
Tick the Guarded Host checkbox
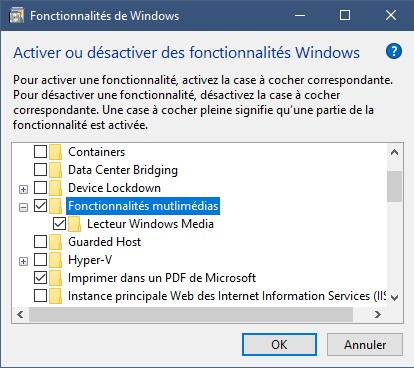tap(40, 242)
